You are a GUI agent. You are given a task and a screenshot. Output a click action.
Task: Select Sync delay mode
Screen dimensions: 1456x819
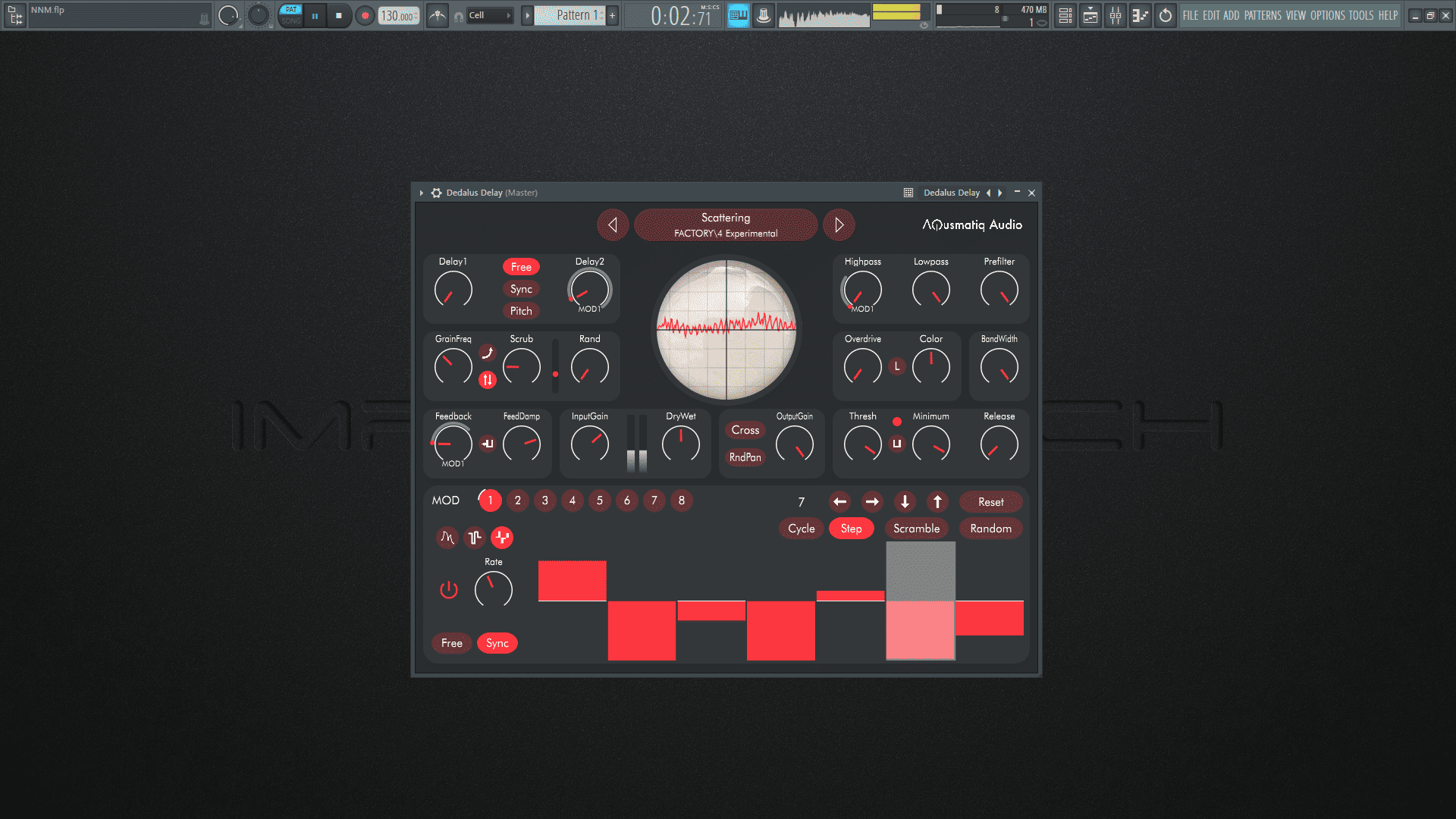[521, 289]
